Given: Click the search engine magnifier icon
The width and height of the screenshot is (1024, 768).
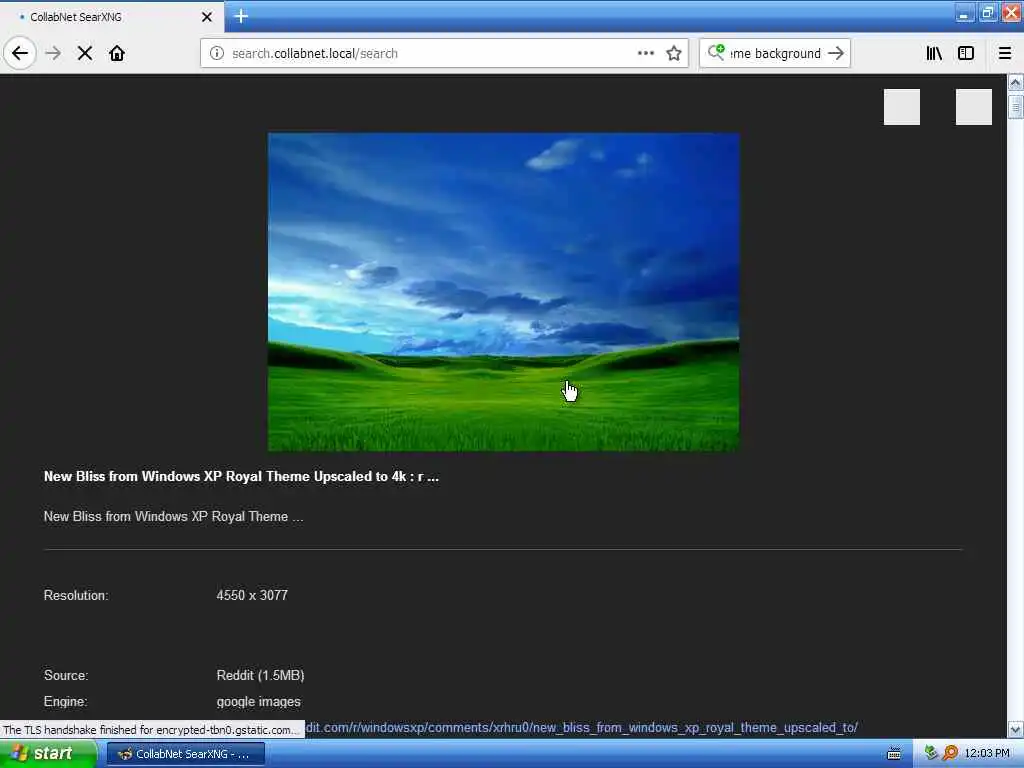Looking at the screenshot, I should [x=716, y=52].
